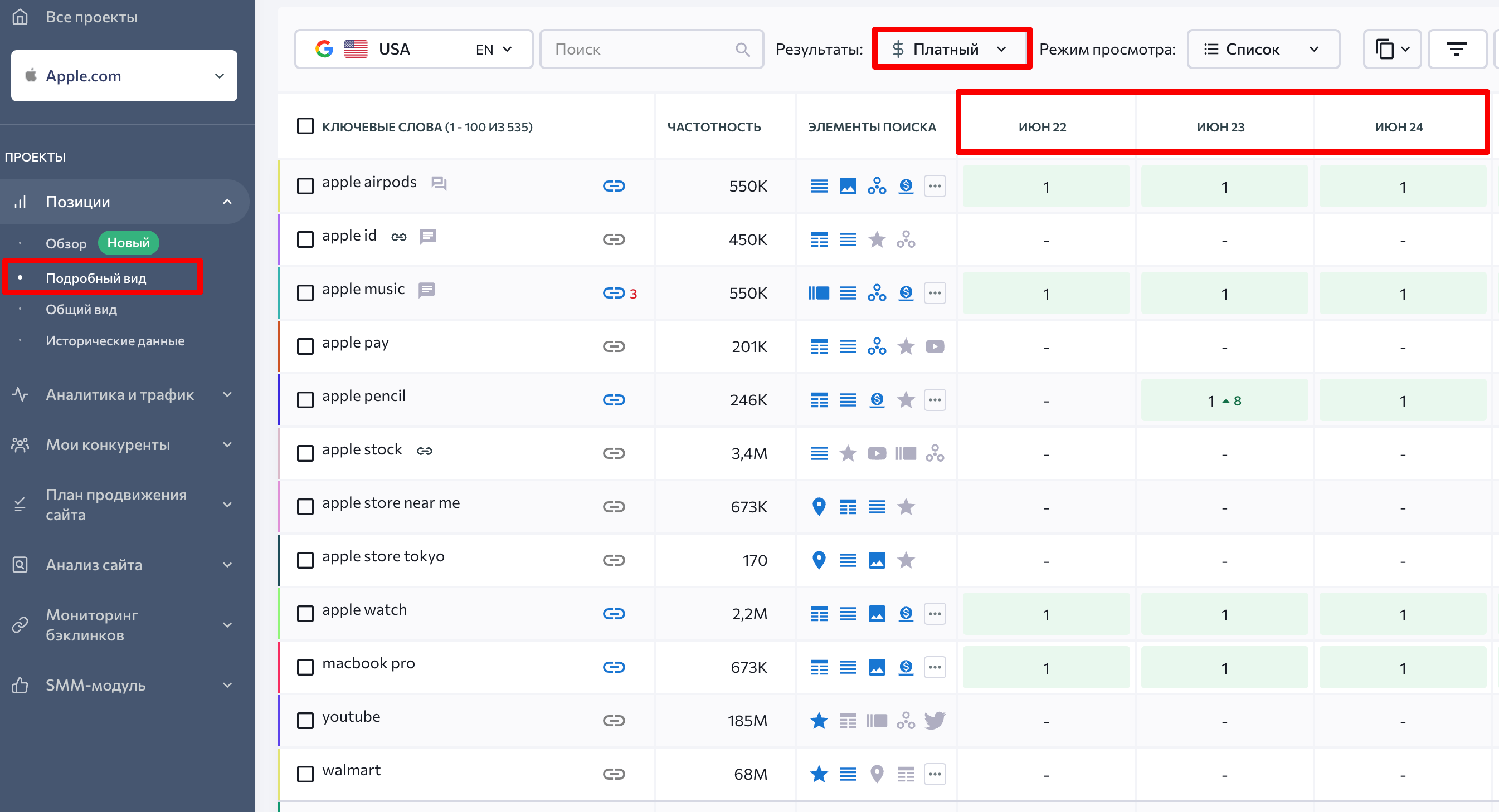1499x812 pixels.
Task: Click the link icon in the apple pay row
Action: pyautogui.click(x=614, y=346)
